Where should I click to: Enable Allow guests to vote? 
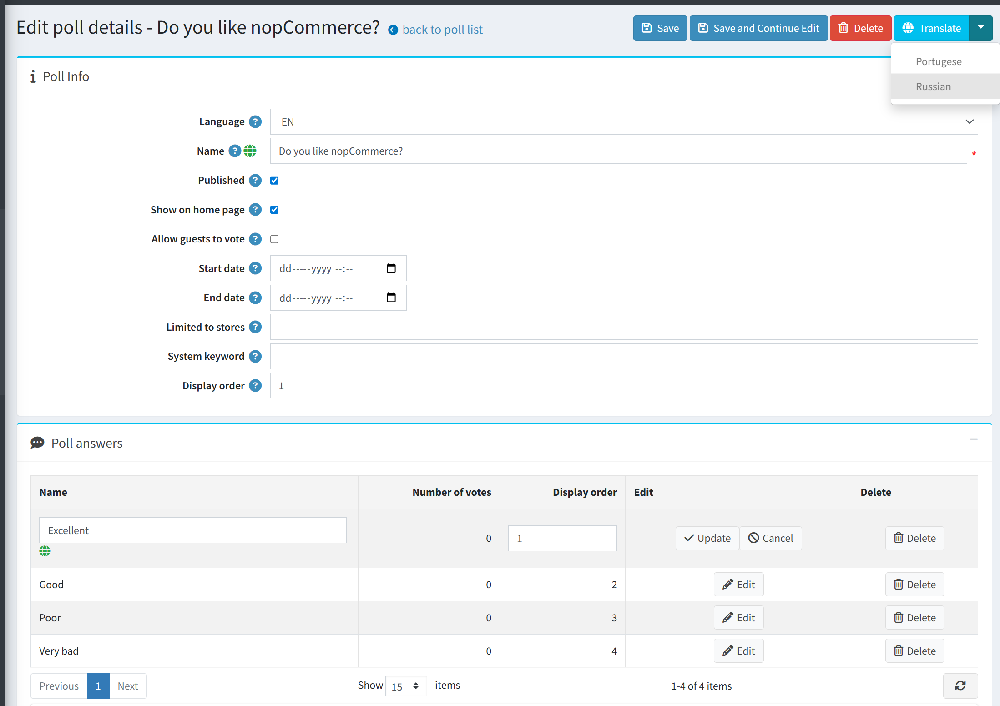[x=274, y=239]
